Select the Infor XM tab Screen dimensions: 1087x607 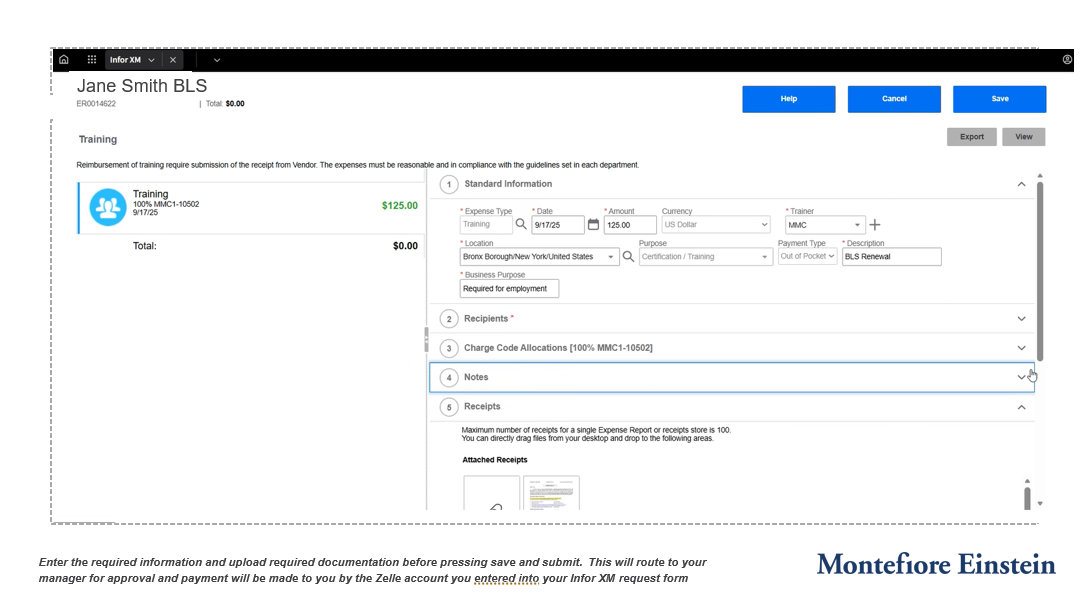tap(125, 60)
